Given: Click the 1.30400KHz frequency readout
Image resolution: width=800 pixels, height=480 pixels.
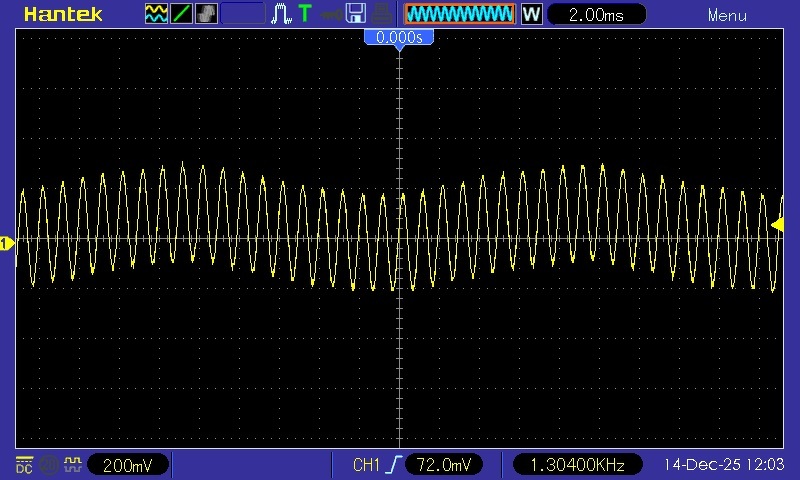Looking at the screenshot, I should pos(578,465).
